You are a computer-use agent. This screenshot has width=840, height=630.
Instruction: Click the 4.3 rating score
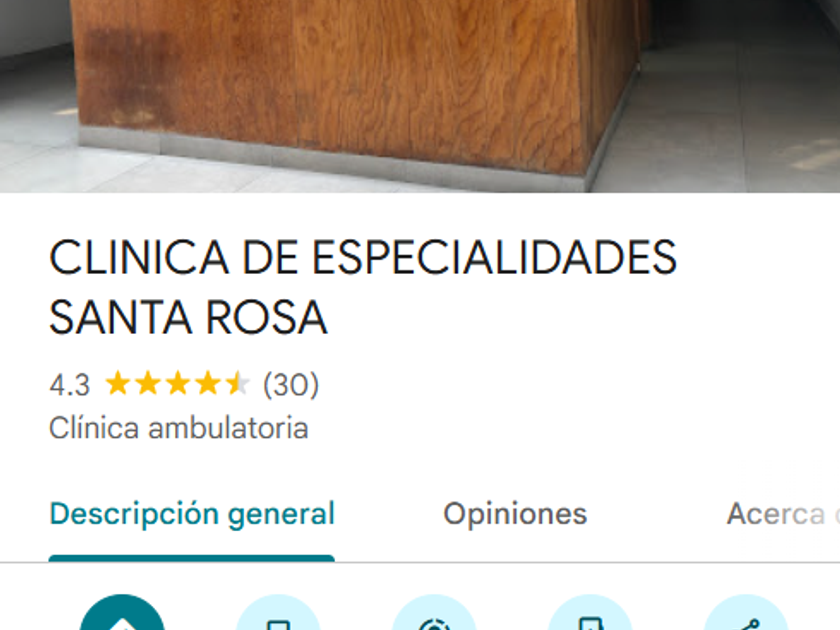point(70,385)
